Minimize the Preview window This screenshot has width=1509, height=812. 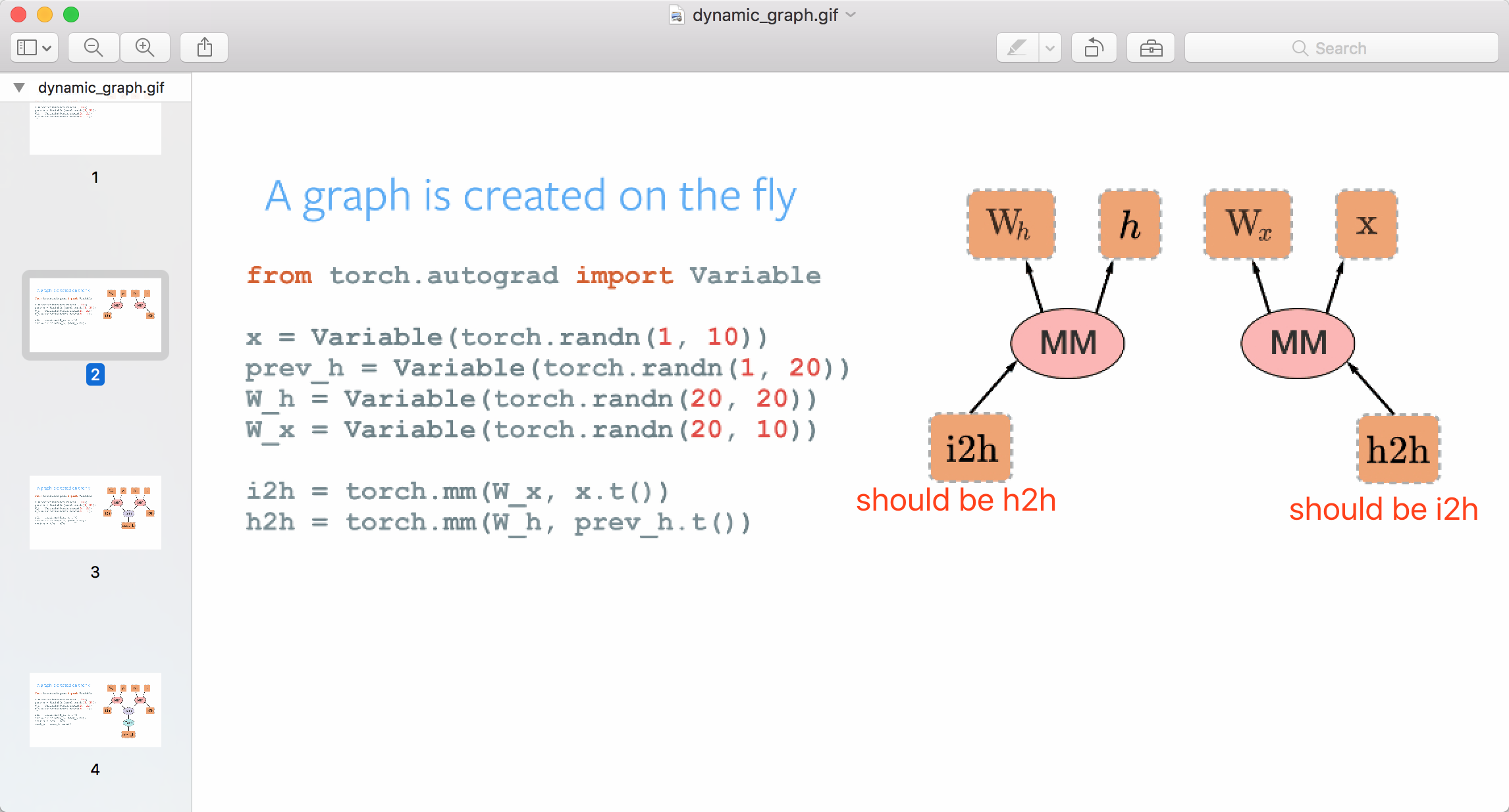43,14
